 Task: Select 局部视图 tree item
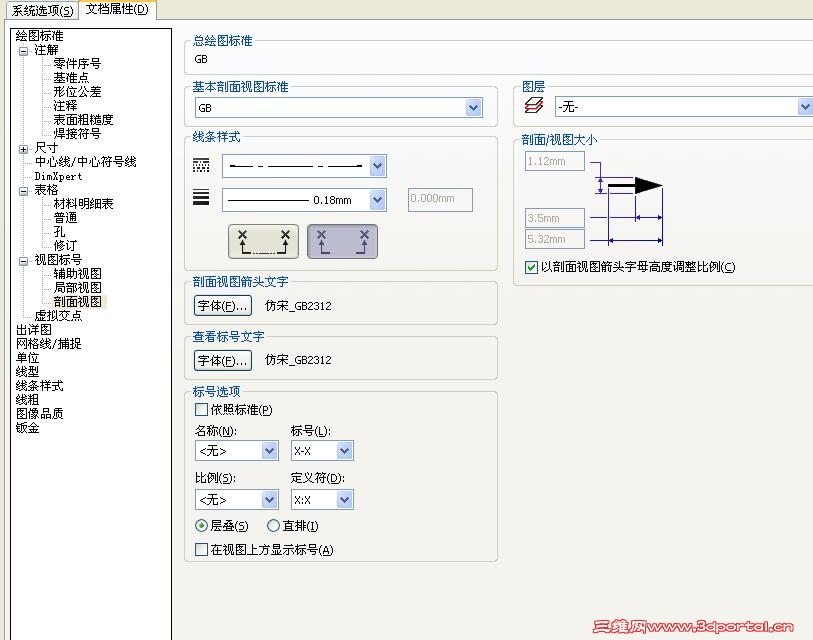pyautogui.click(x=77, y=288)
